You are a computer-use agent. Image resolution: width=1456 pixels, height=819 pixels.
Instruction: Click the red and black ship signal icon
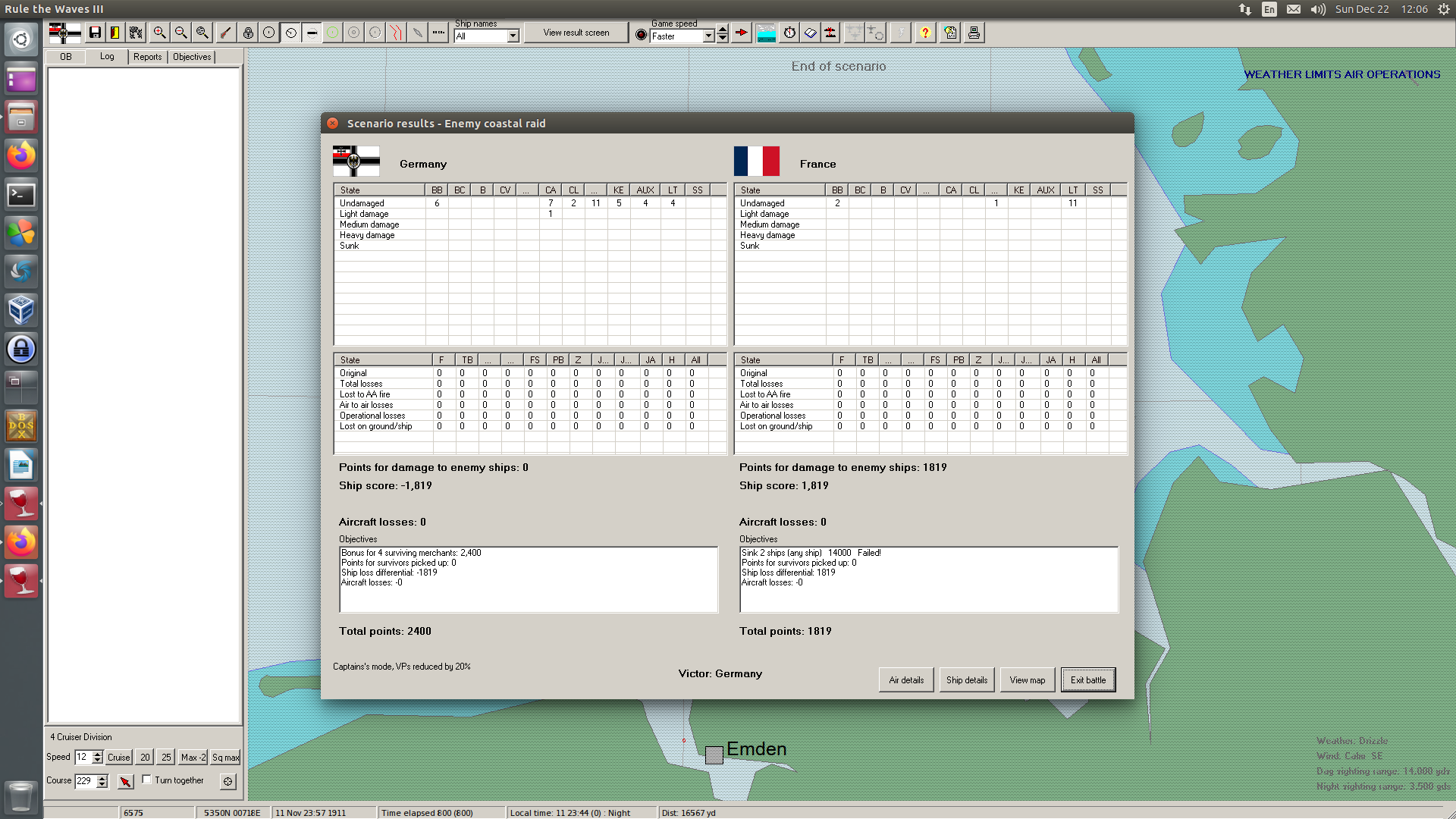[830, 33]
